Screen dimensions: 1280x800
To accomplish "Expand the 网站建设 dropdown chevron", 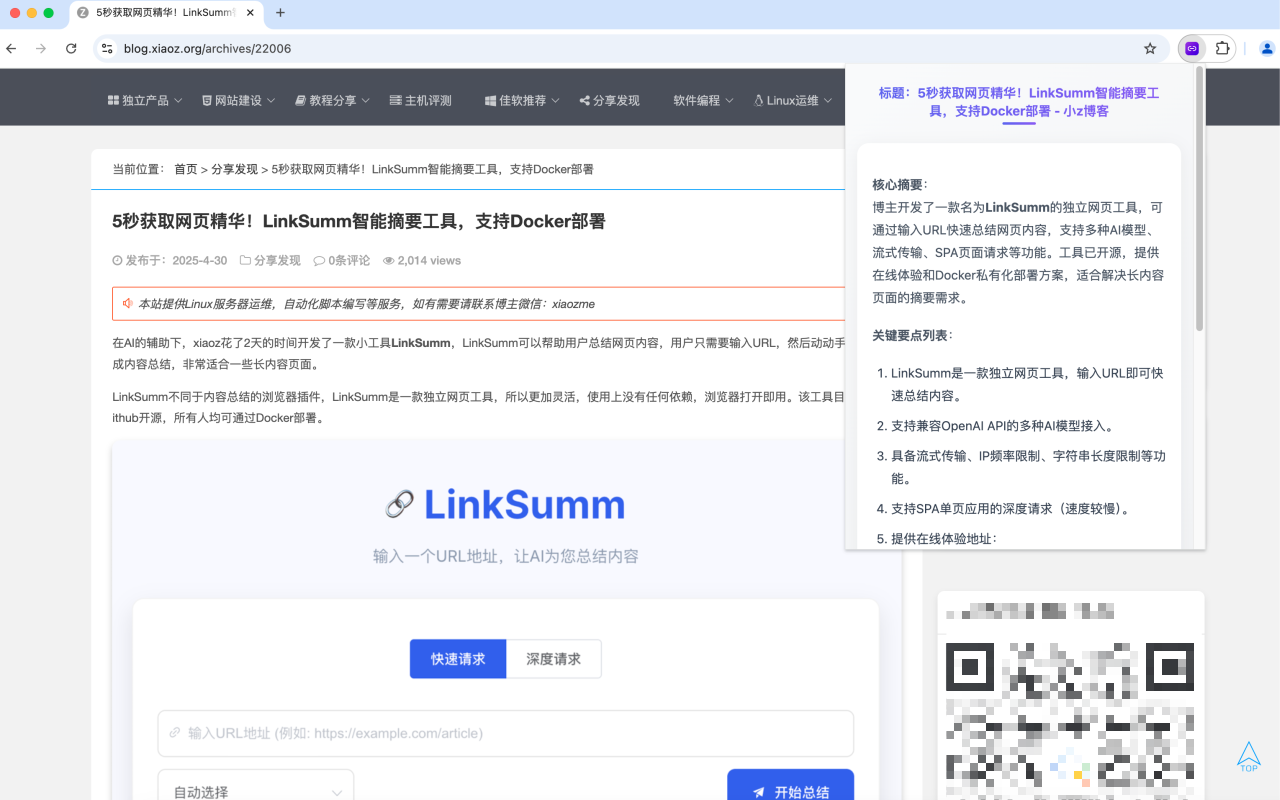I will [x=271, y=101].
